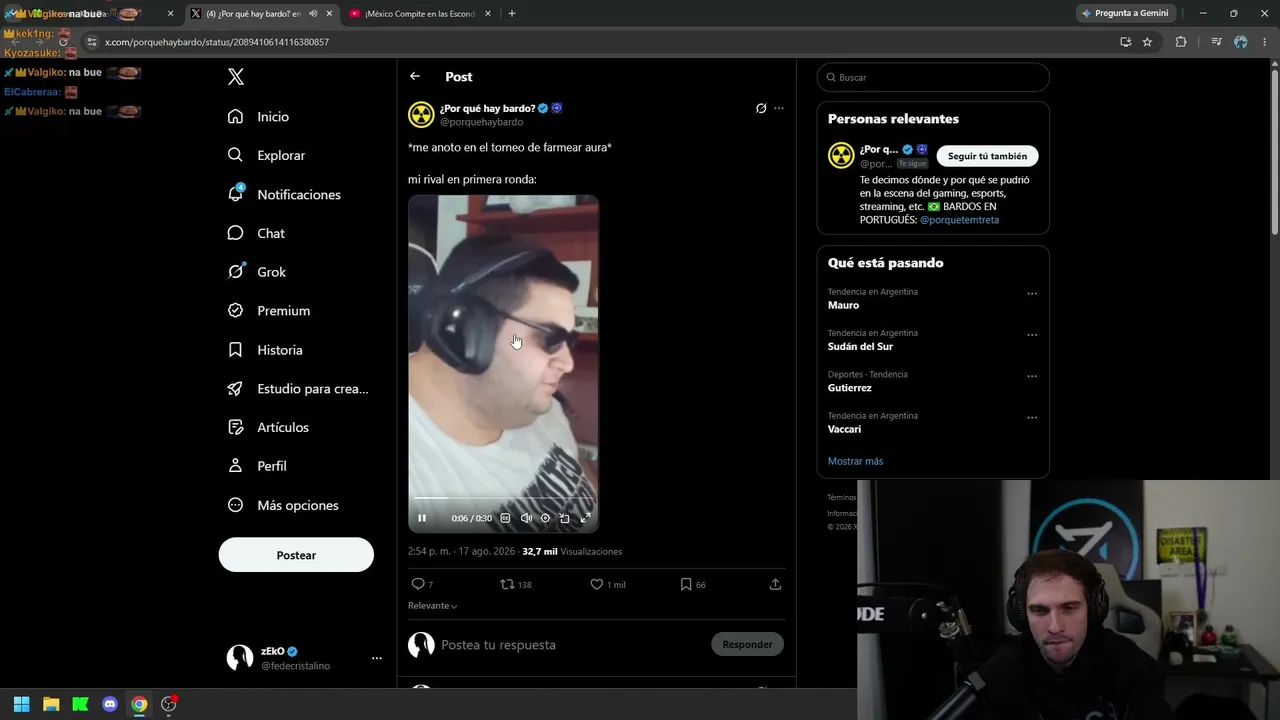Open account menu dots next to zEkO
This screenshot has width=1280, height=720.
click(x=377, y=658)
